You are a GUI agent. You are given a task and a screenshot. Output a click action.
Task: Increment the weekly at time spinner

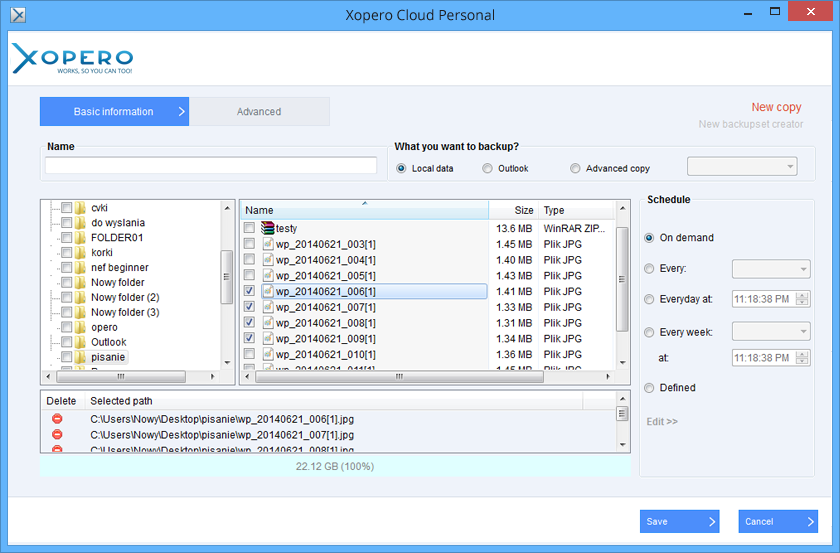click(802, 355)
